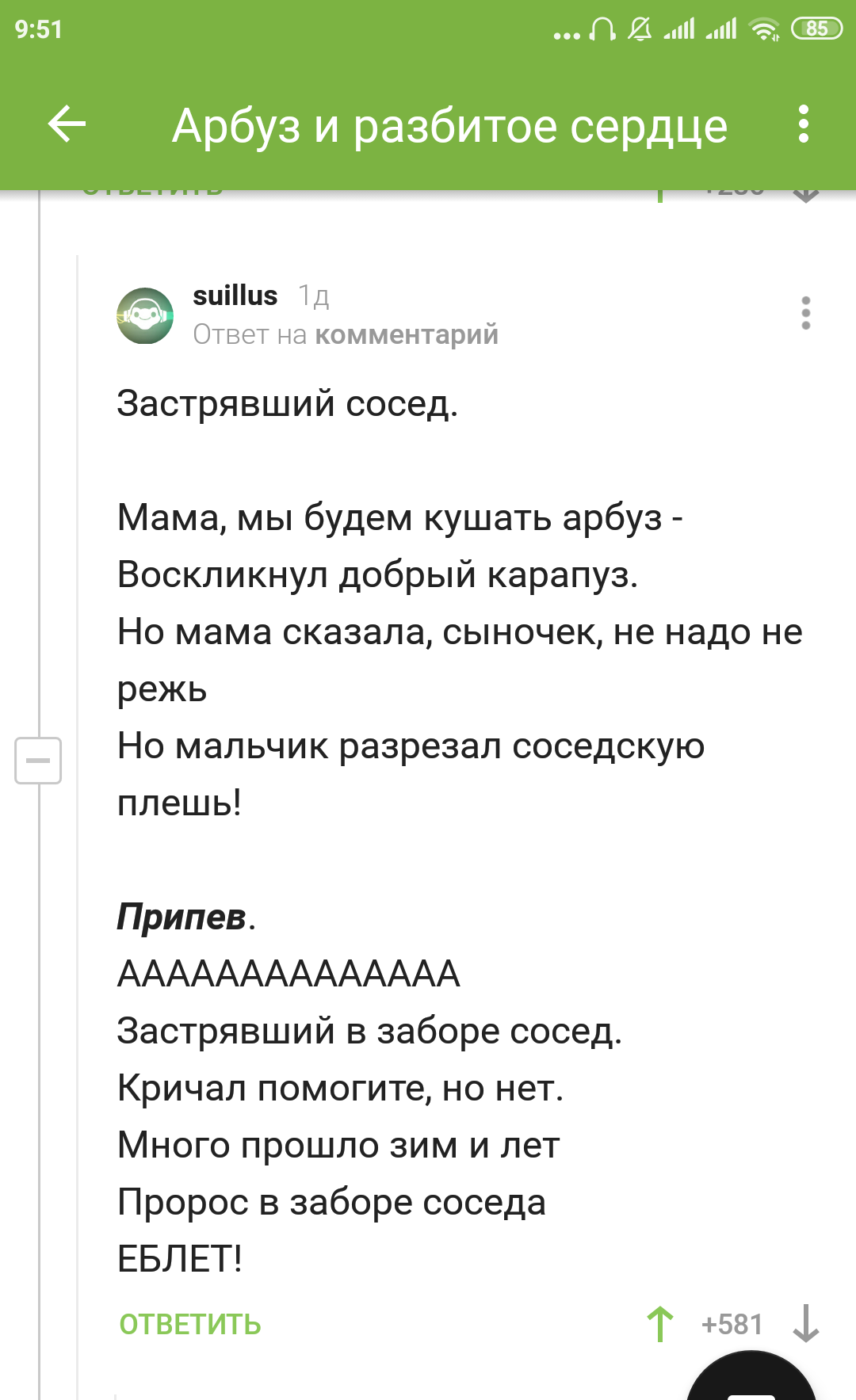Open the parent "комментарий" link

tap(407, 335)
